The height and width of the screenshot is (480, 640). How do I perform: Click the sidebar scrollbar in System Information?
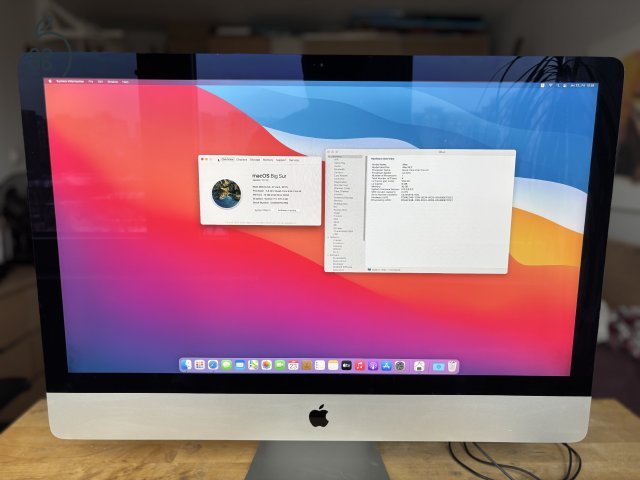(x=364, y=199)
